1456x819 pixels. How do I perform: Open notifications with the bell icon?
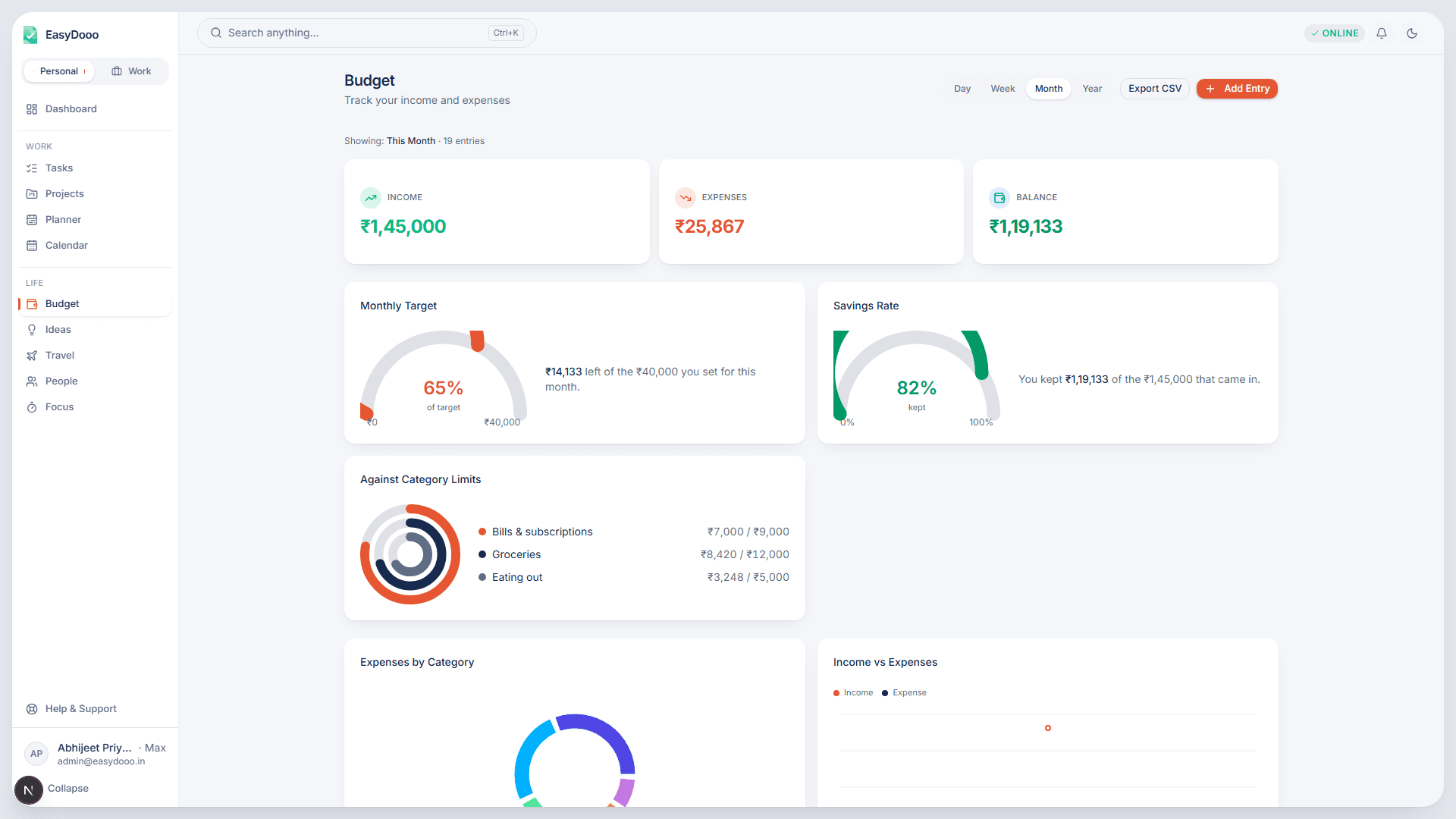[1382, 33]
